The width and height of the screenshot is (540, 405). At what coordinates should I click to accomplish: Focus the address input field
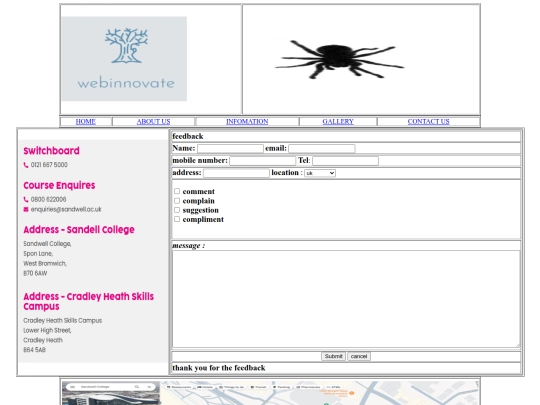[x=236, y=173]
